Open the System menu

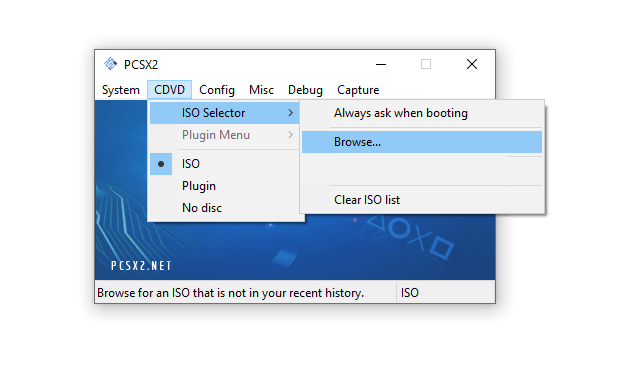click(x=120, y=90)
